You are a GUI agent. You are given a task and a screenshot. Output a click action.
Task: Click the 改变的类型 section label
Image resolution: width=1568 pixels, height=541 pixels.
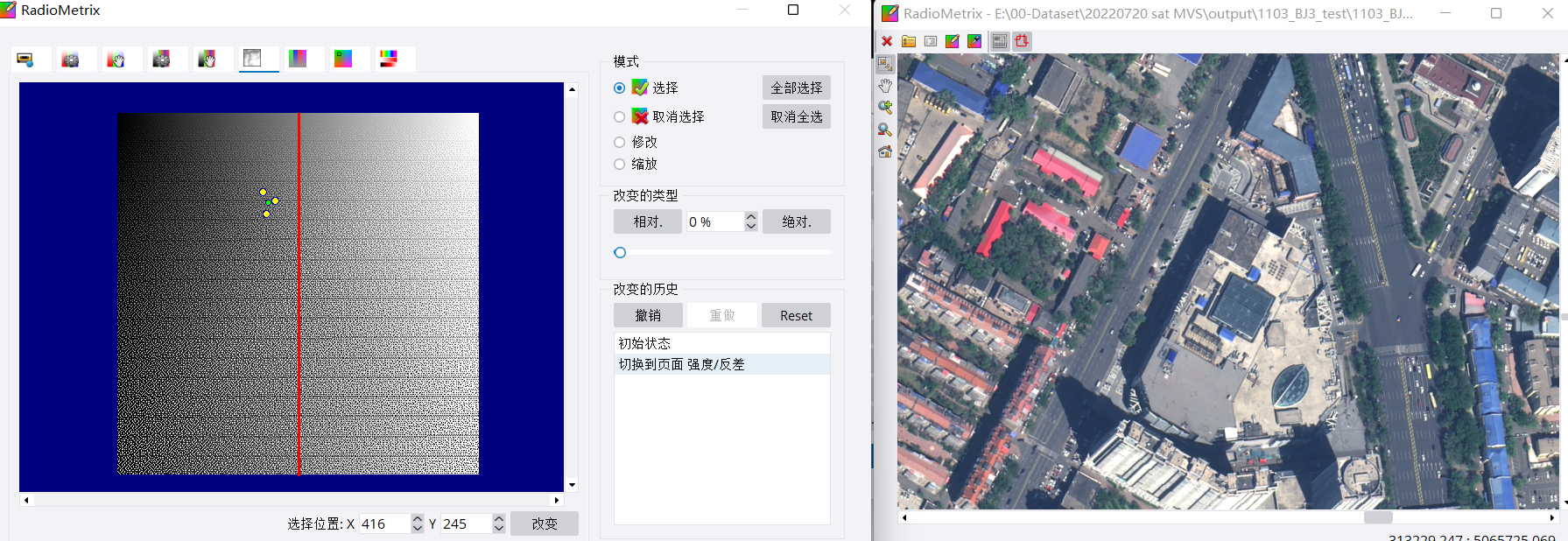point(645,195)
